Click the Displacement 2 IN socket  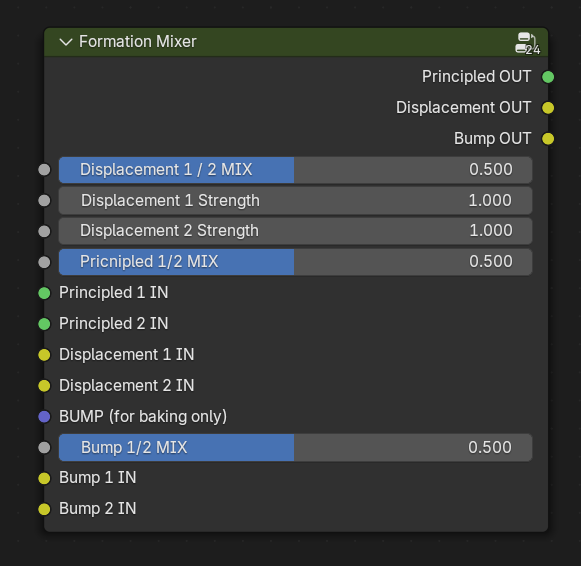click(x=44, y=386)
